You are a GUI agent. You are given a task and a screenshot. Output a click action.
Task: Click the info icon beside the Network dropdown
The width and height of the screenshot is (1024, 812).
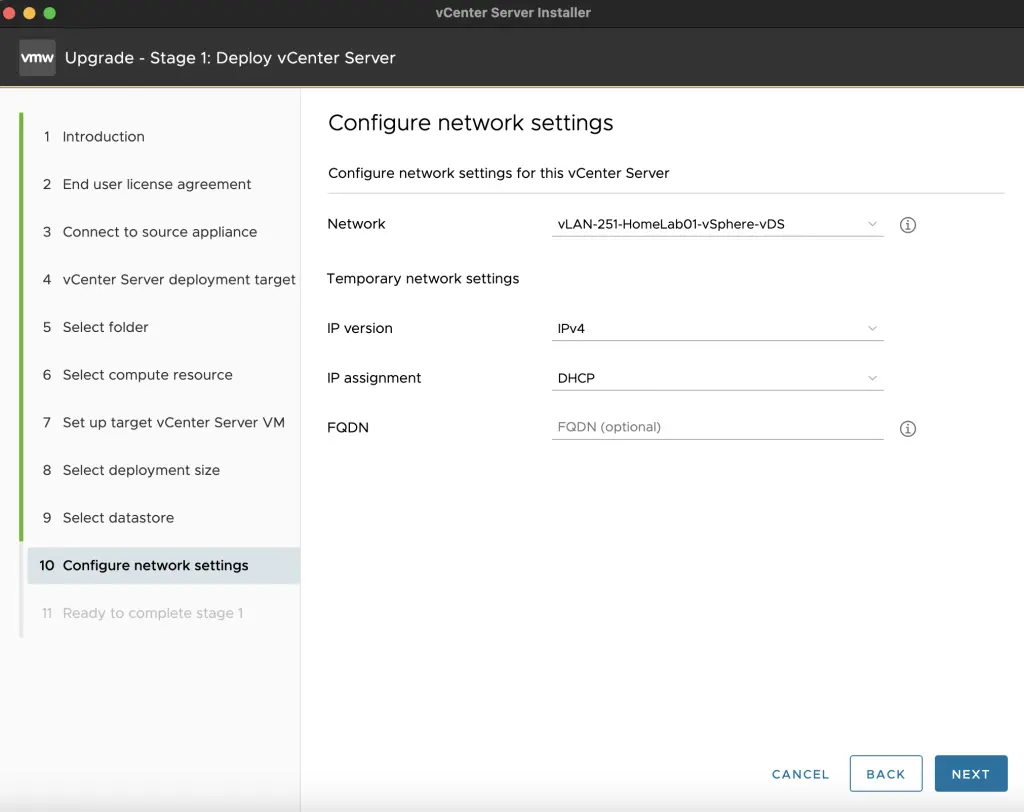[x=907, y=225]
